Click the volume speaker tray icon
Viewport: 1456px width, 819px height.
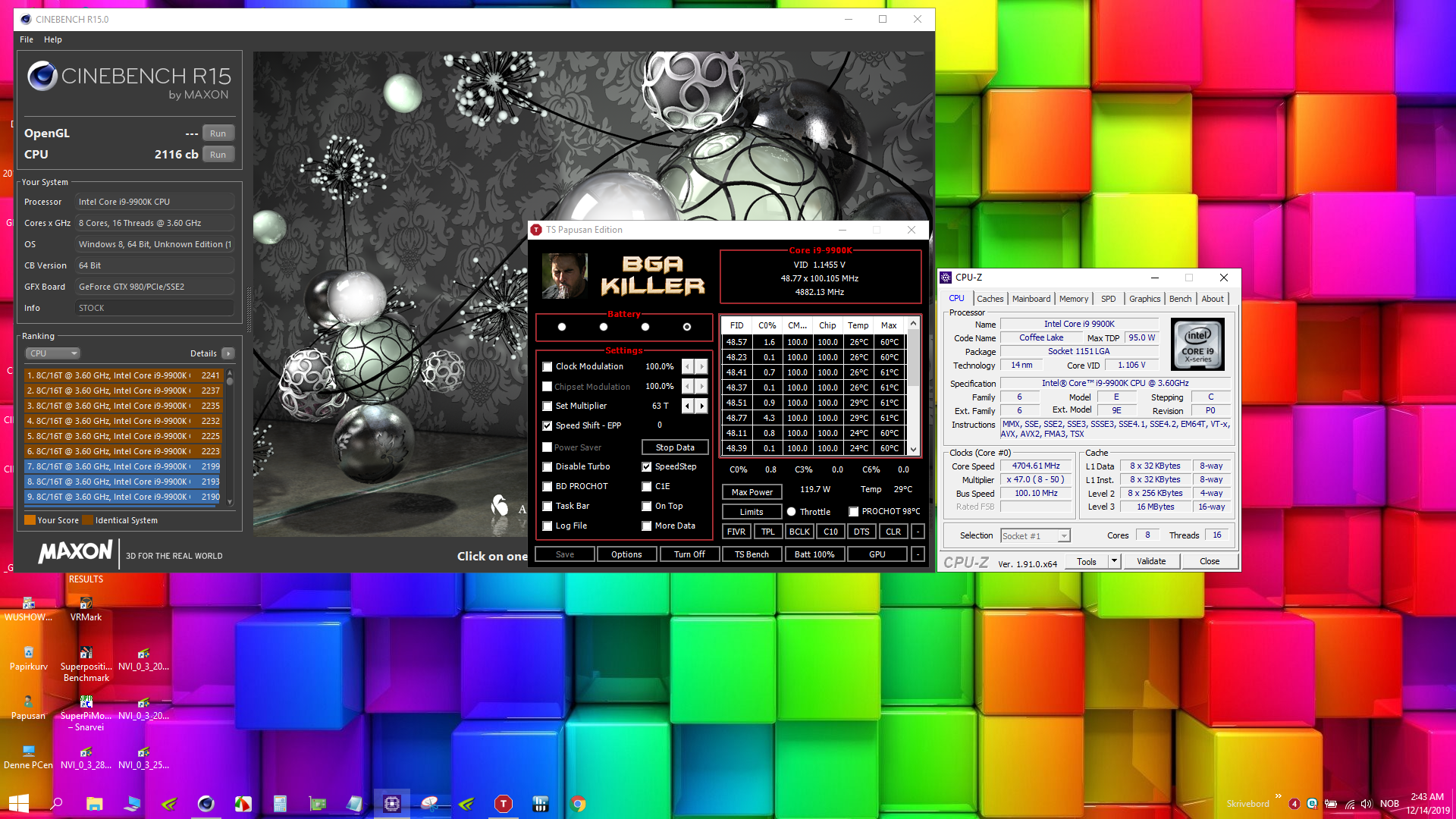(x=1367, y=804)
